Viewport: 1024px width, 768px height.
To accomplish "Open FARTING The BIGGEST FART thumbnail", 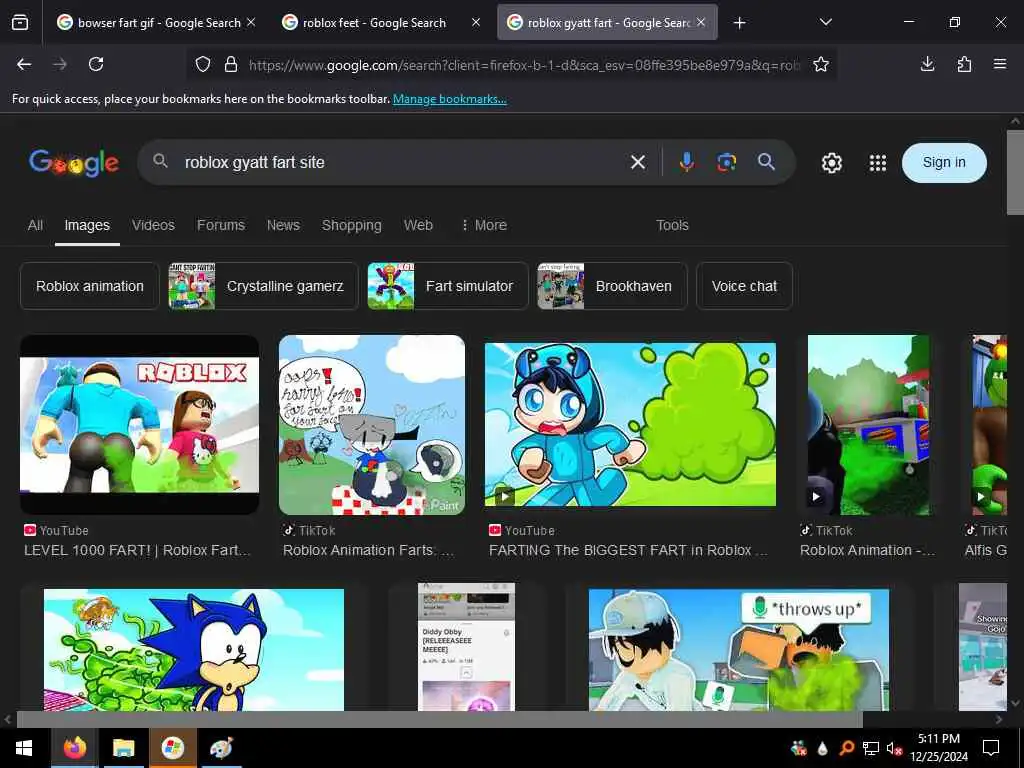I will (630, 424).
